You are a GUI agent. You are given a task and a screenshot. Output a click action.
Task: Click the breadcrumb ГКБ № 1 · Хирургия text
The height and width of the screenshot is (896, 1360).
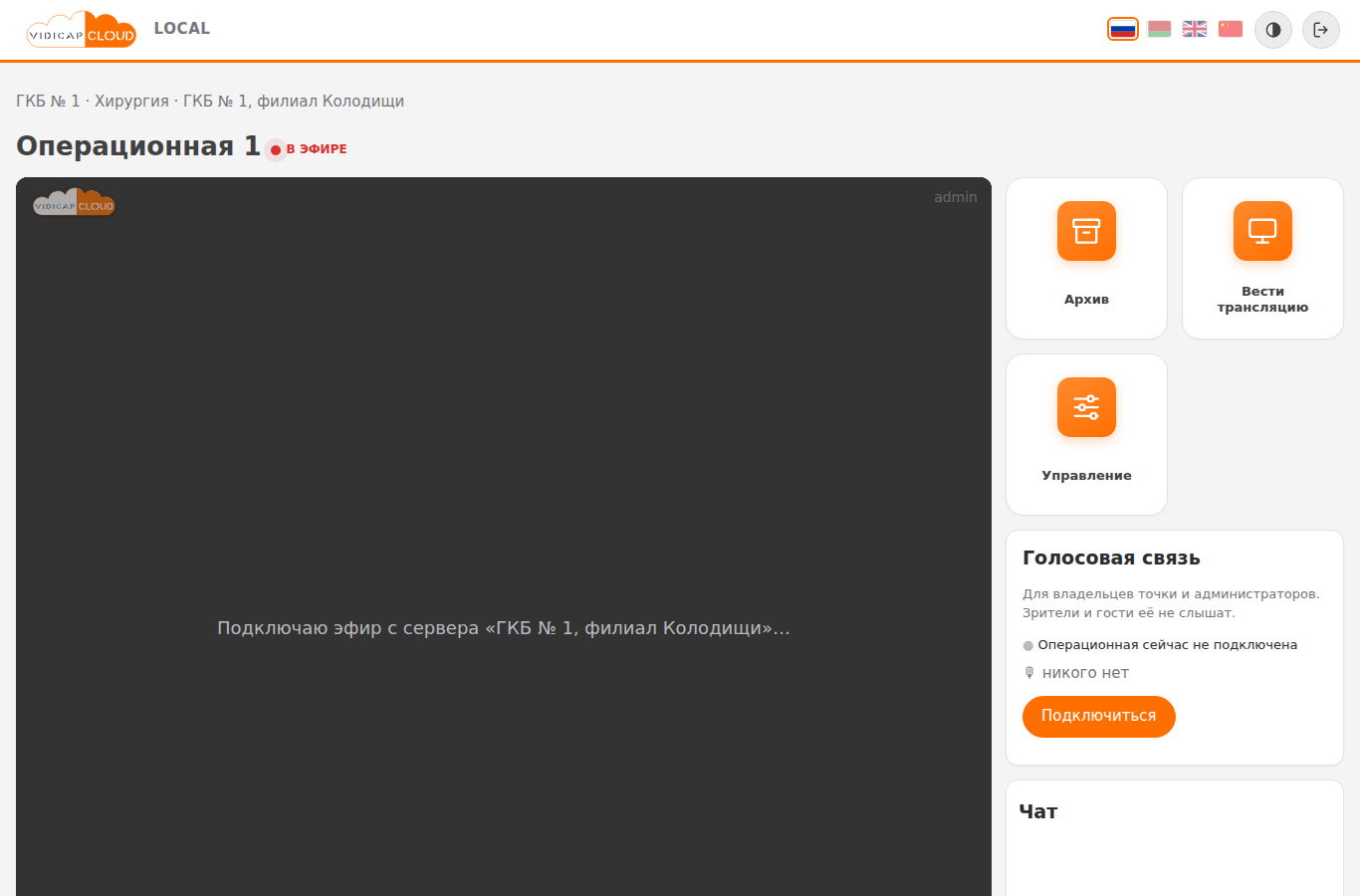point(93,102)
